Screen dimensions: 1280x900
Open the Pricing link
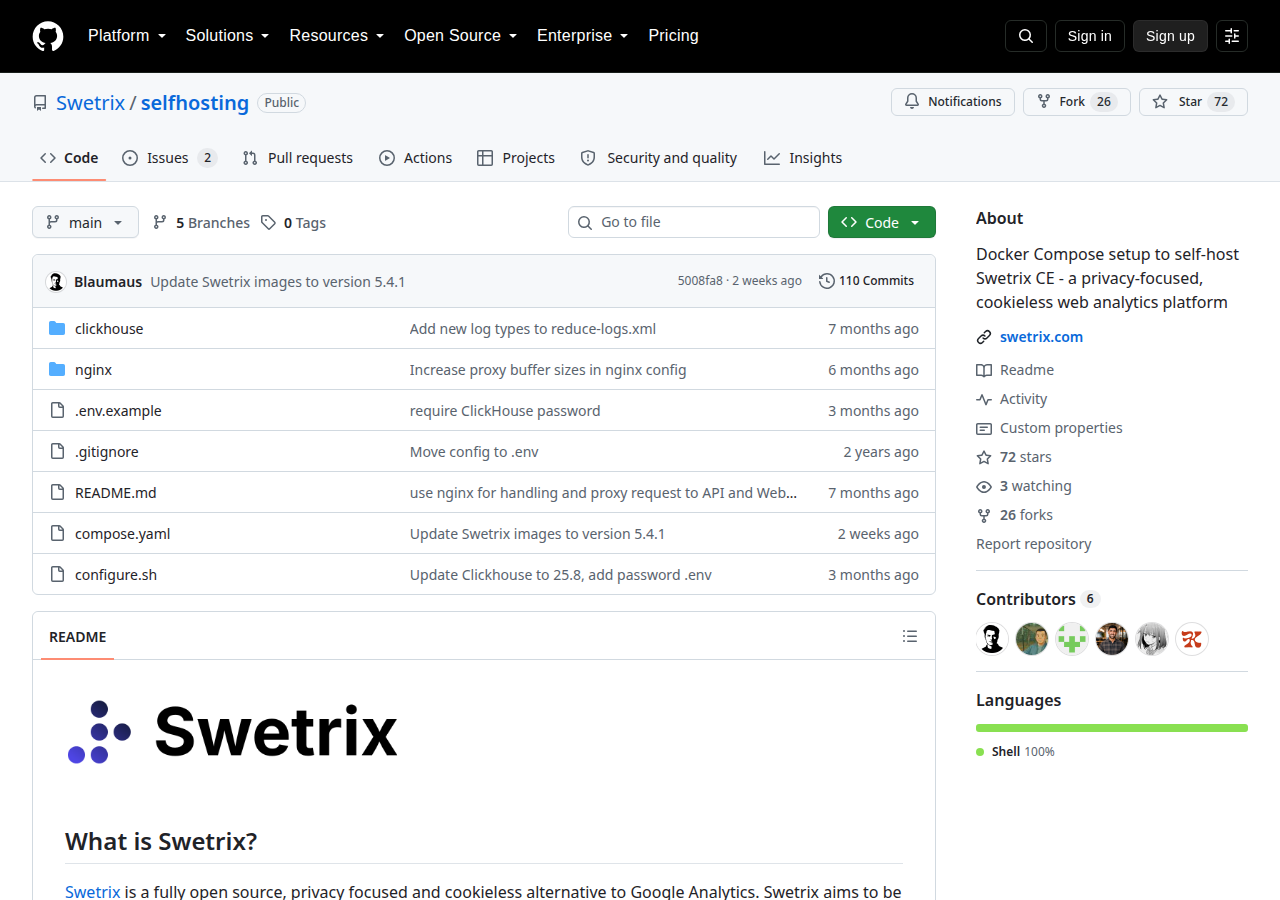click(x=674, y=36)
